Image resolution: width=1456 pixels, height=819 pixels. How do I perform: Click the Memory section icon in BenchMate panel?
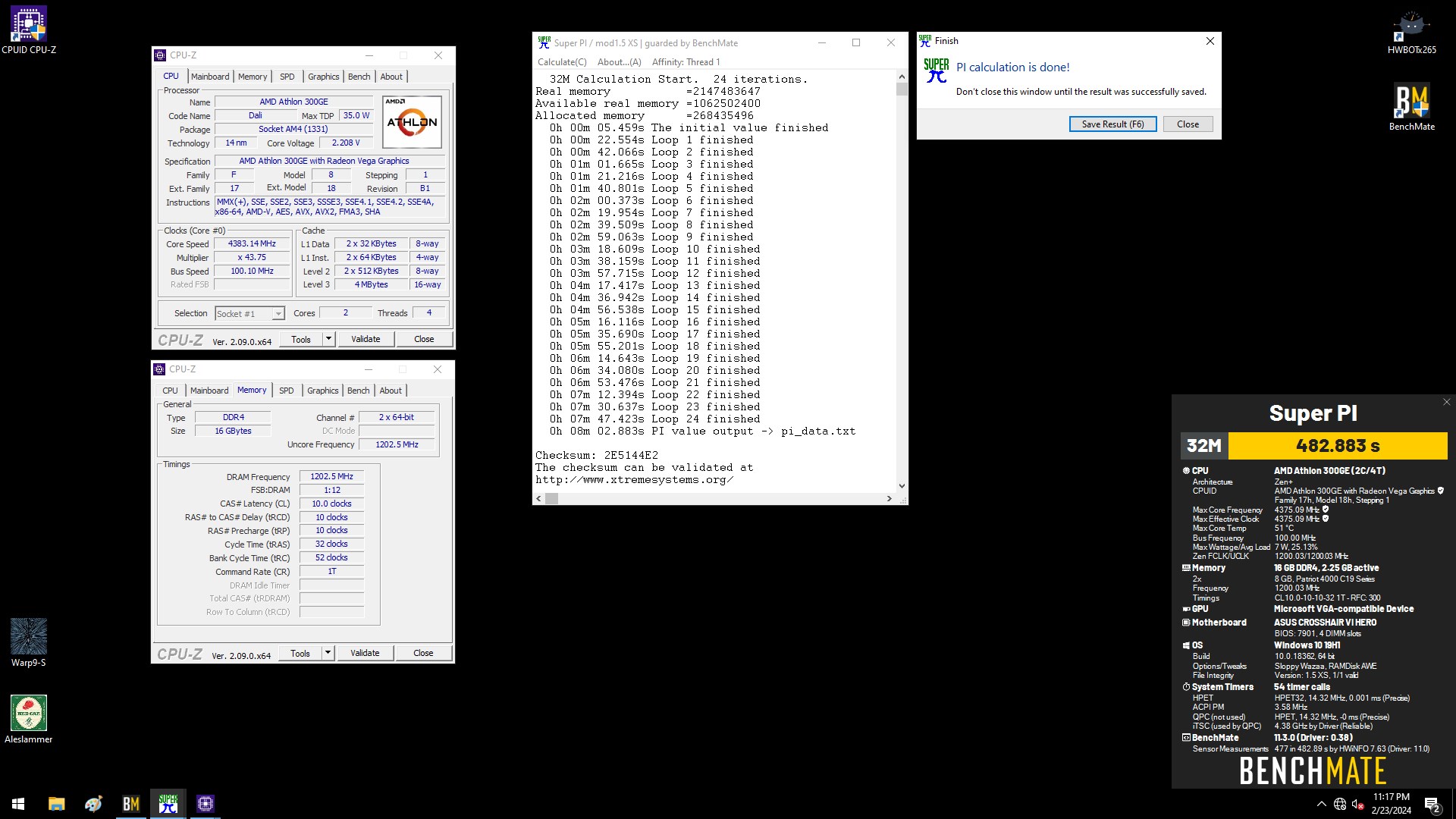click(1186, 568)
